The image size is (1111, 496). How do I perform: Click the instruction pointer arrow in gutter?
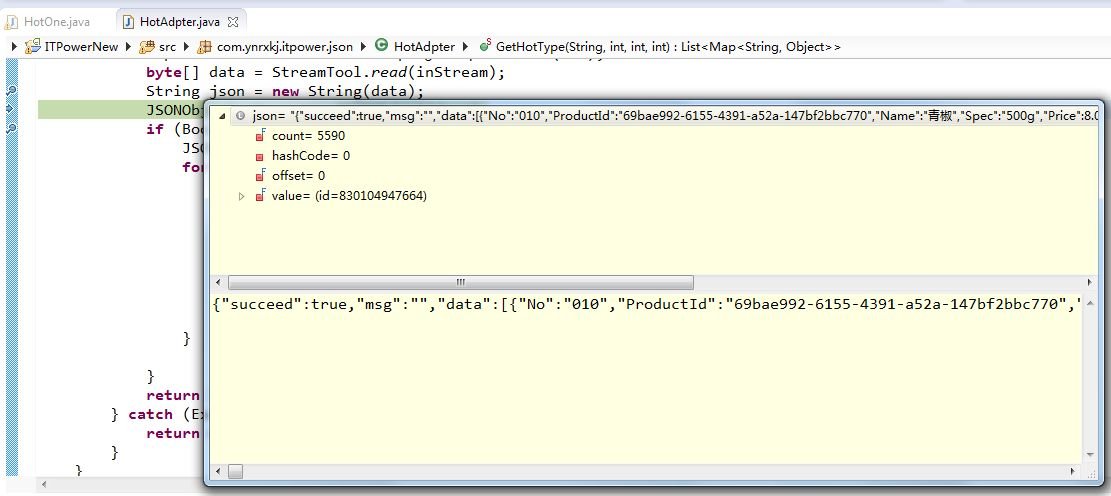[10, 109]
